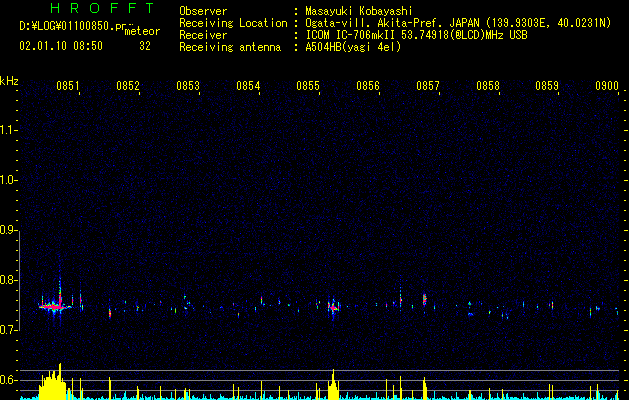The width and height of the screenshot is (629, 400).
Task: Click the 0.8 kHz axis label
Action: 8,280
